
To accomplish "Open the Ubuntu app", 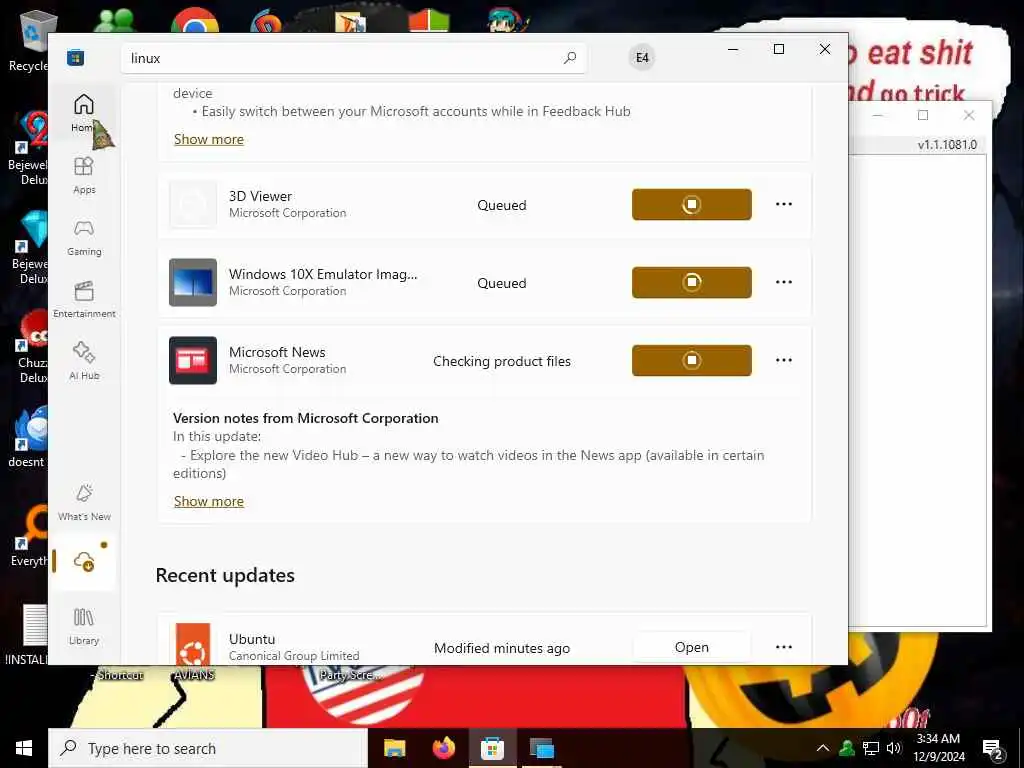I will tap(692, 647).
